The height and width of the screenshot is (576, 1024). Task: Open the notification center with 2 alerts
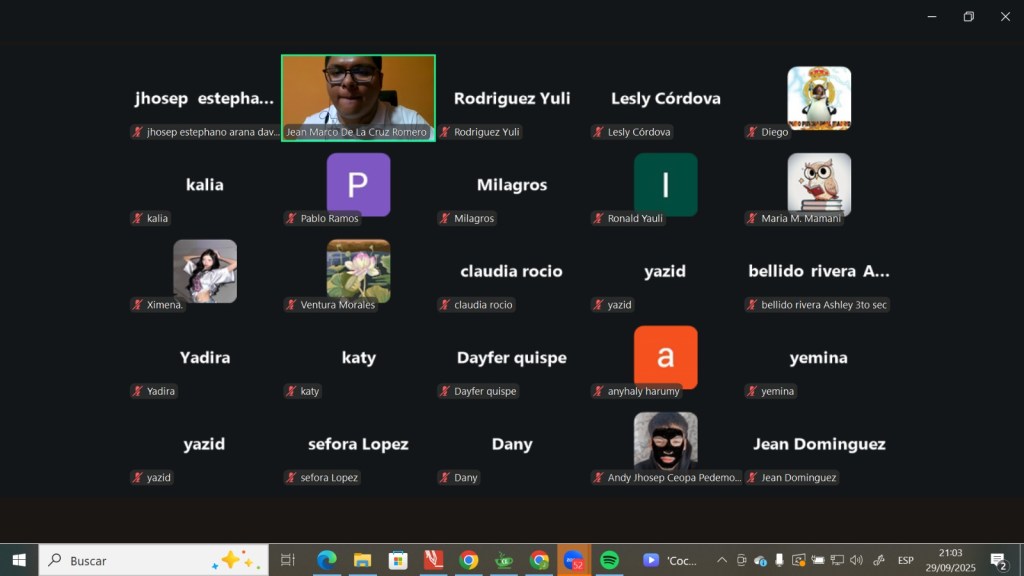coord(997,560)
